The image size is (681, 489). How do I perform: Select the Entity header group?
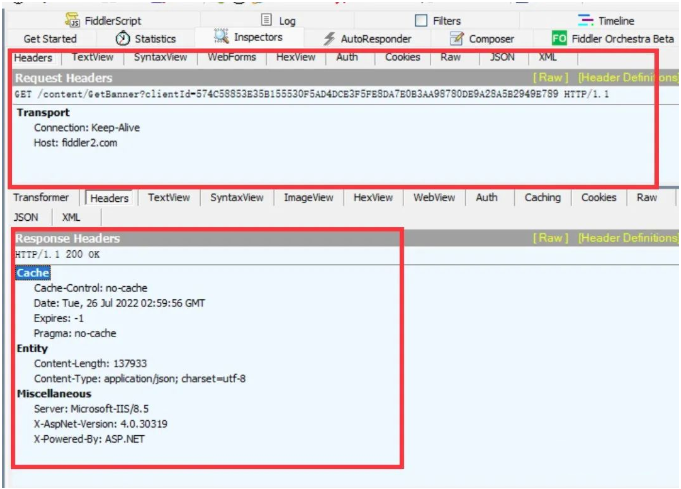(32, 348)
